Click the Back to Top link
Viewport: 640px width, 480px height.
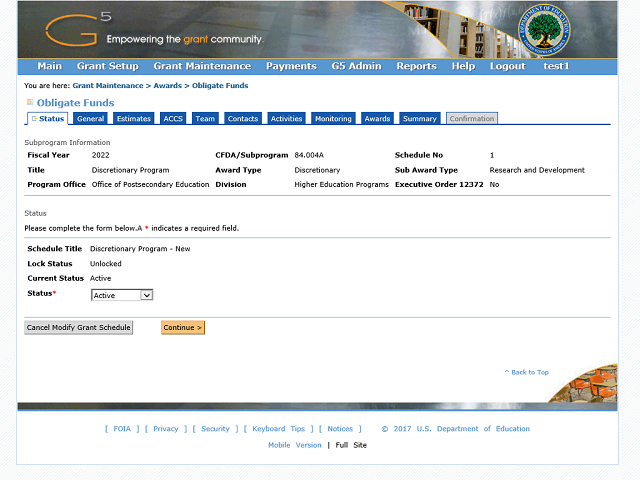[527, 372]
